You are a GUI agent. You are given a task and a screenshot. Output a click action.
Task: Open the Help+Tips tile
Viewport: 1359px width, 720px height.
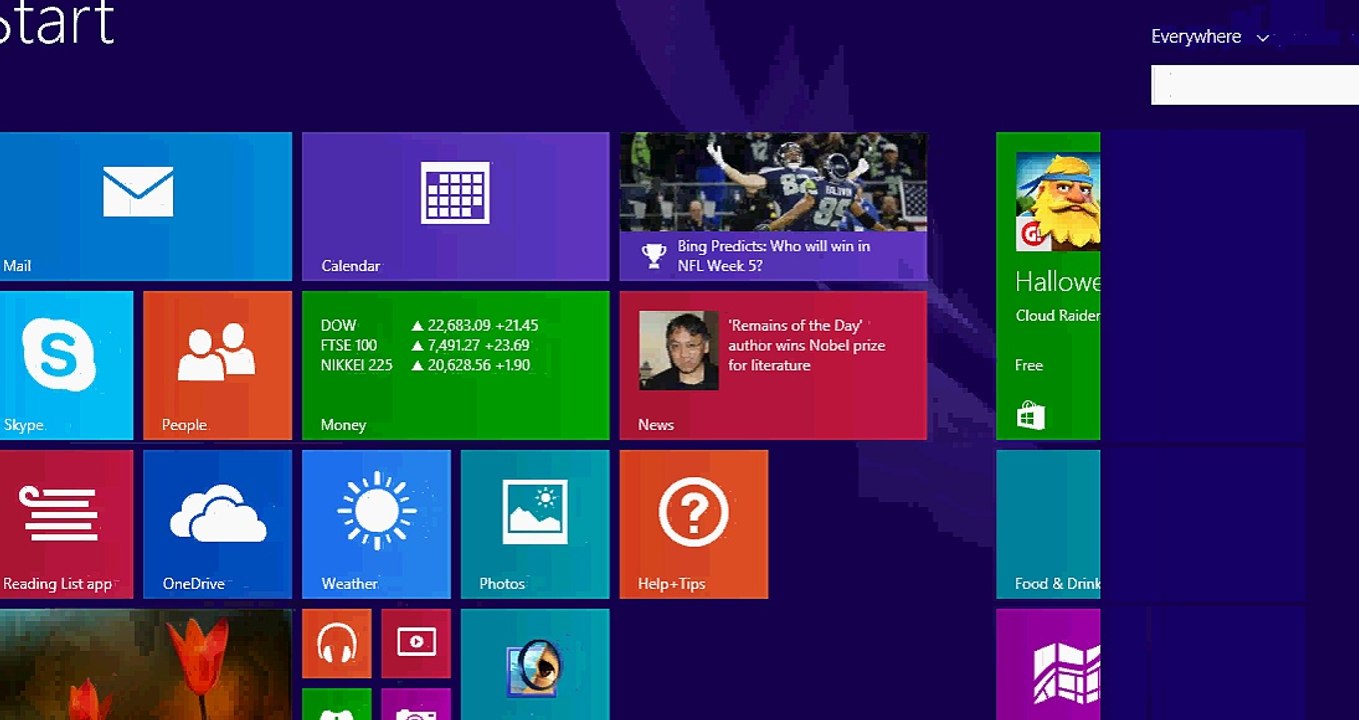pos(694,524)
